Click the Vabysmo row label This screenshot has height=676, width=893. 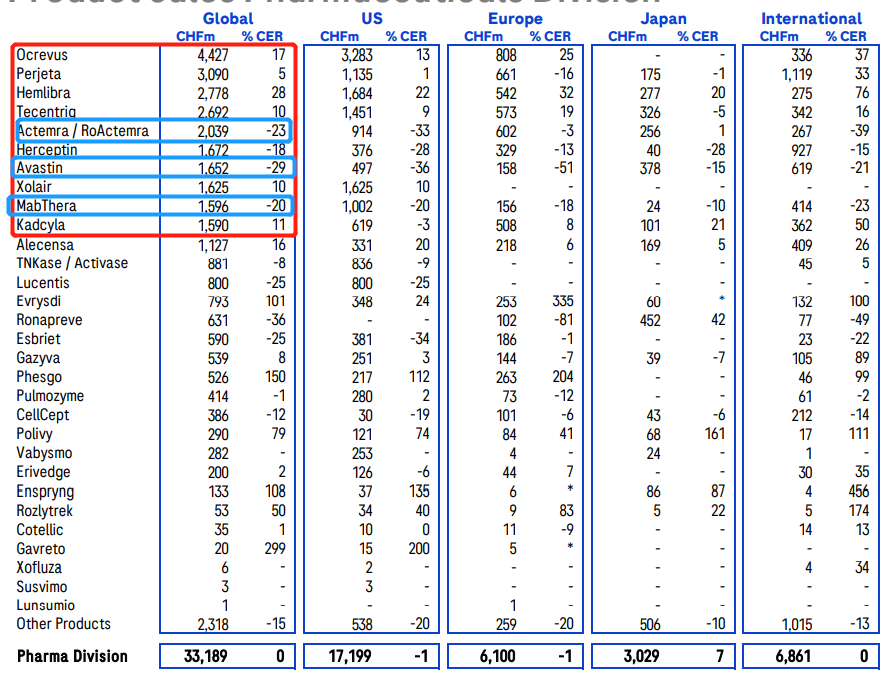pyautogui.click(x=44, y=453)
